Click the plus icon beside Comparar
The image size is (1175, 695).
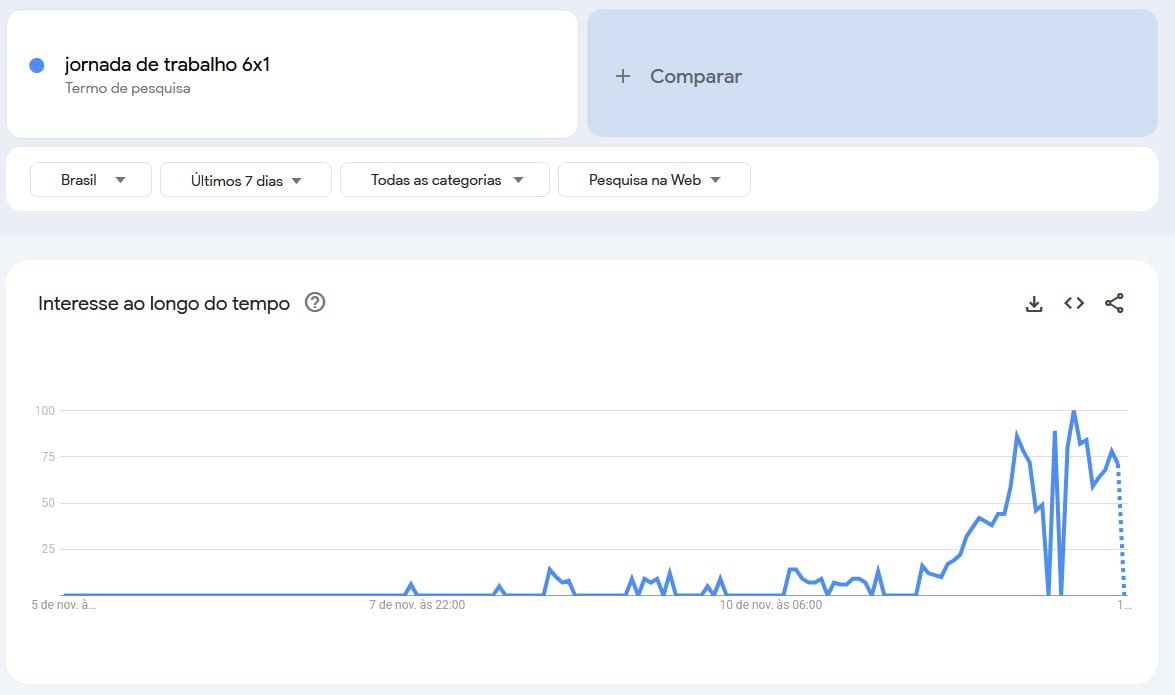click(x=623, y=76)
